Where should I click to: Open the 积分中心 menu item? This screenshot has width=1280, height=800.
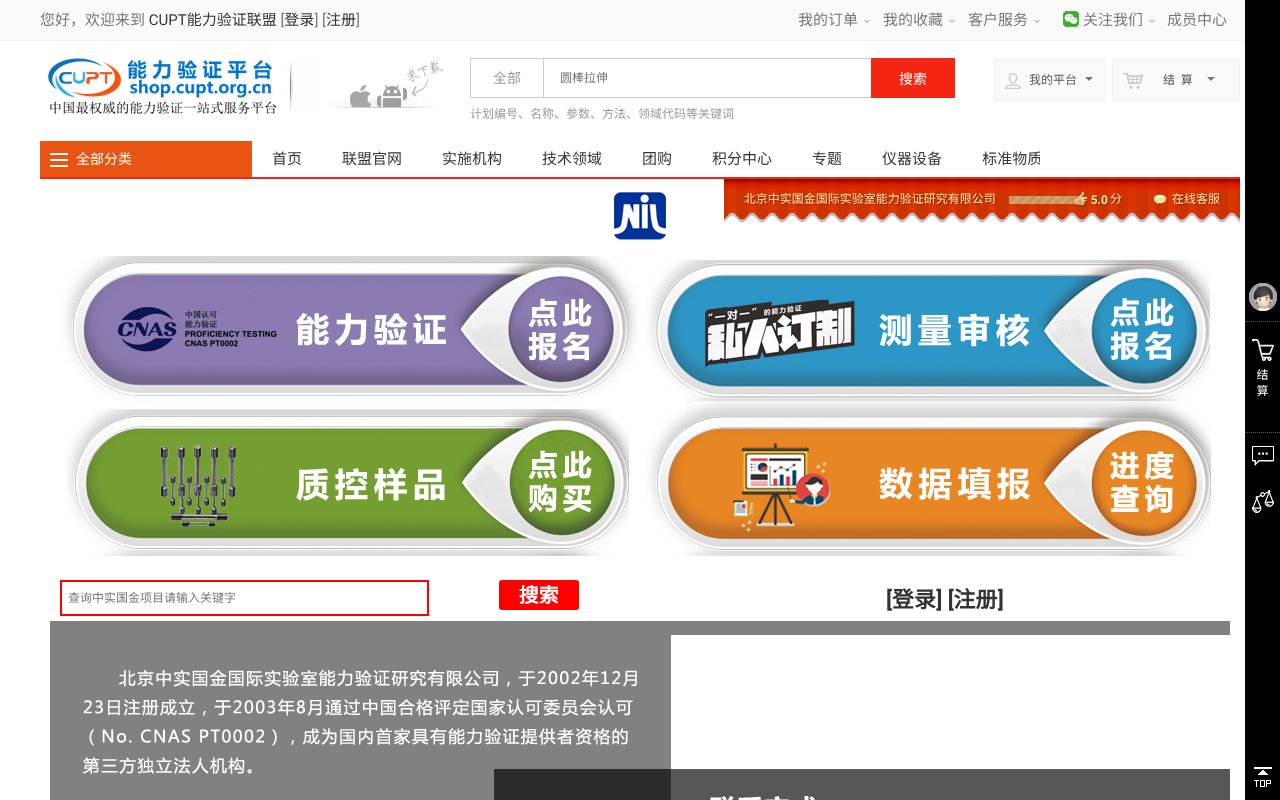[742, 158]
